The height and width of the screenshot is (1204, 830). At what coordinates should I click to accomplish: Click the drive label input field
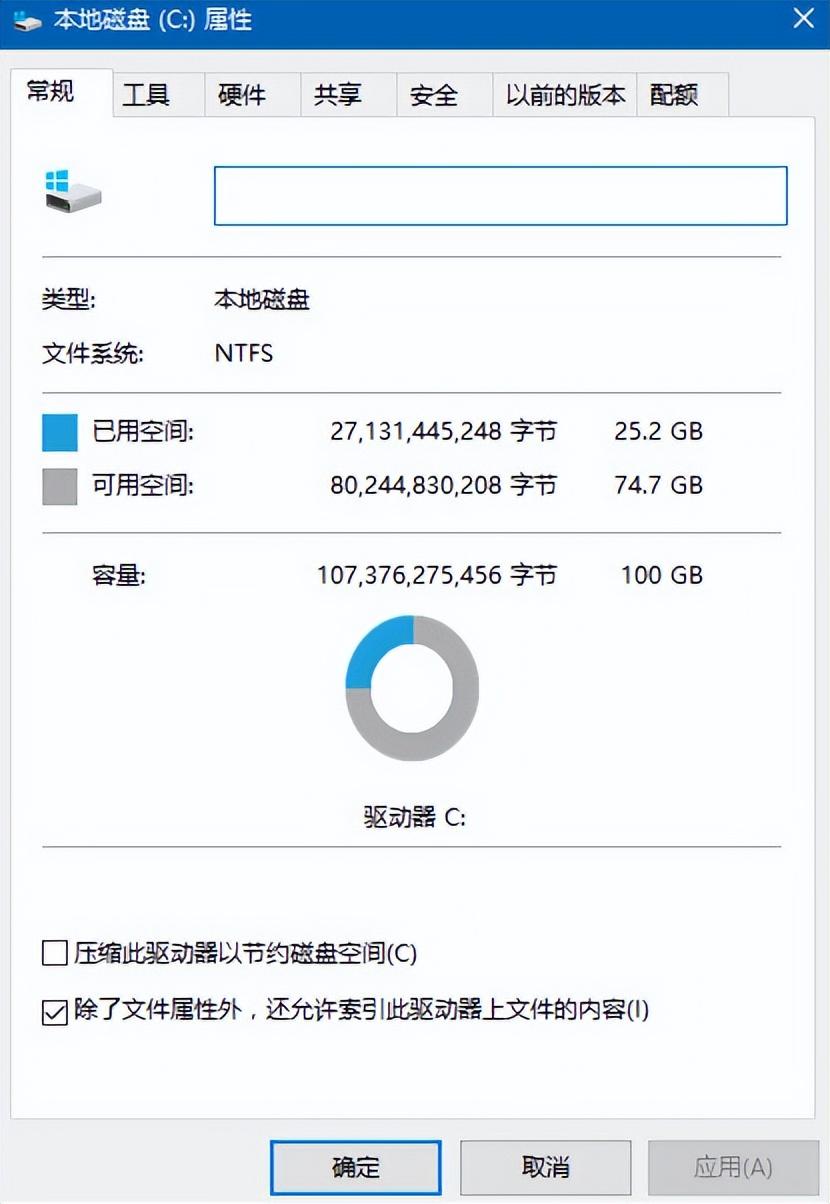coord(500,195)
